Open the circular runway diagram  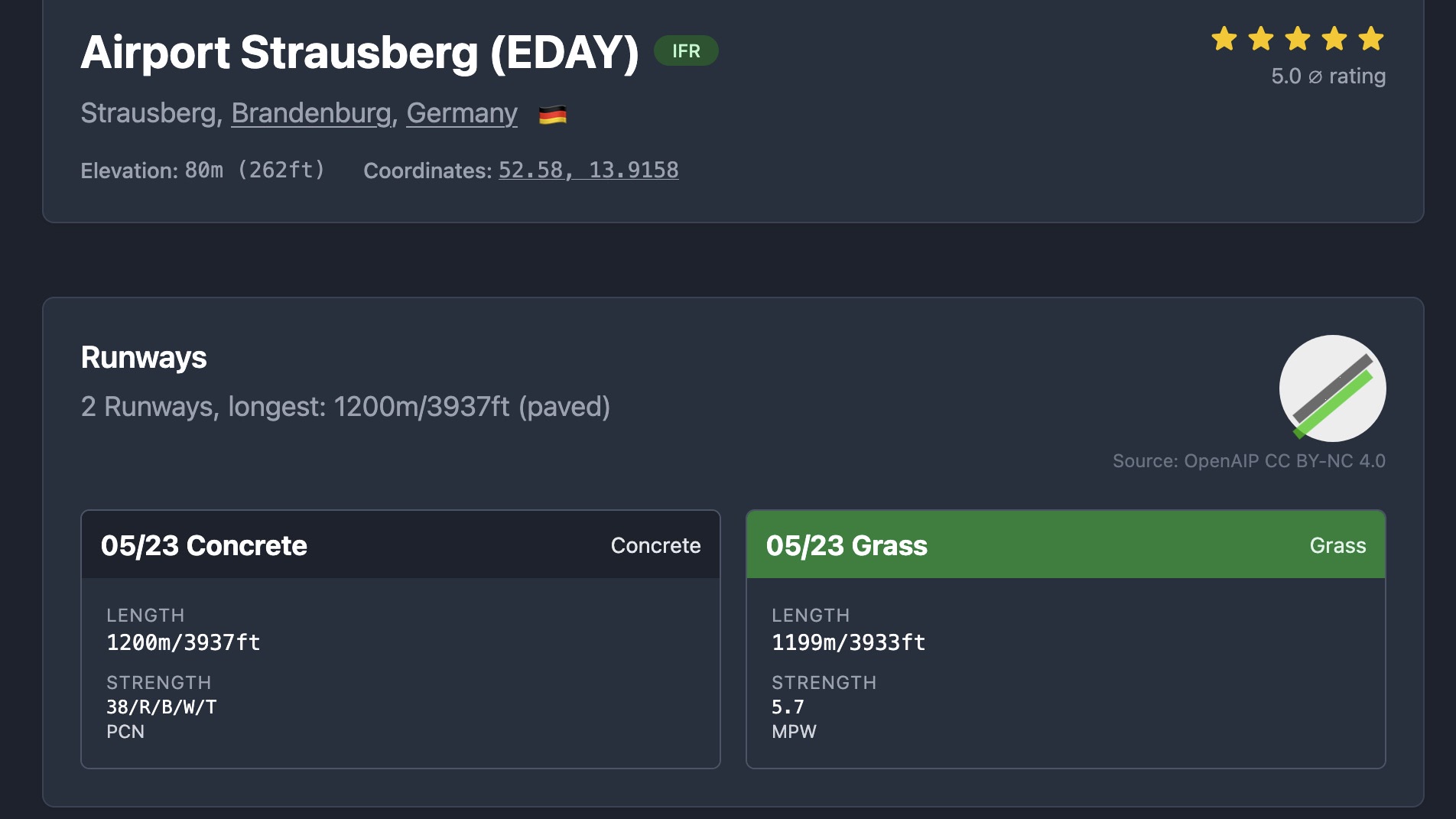1332,388
